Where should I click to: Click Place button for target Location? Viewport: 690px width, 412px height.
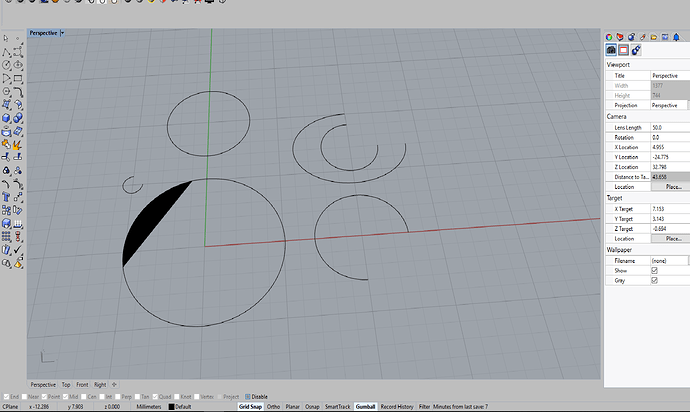pos(671,239)
